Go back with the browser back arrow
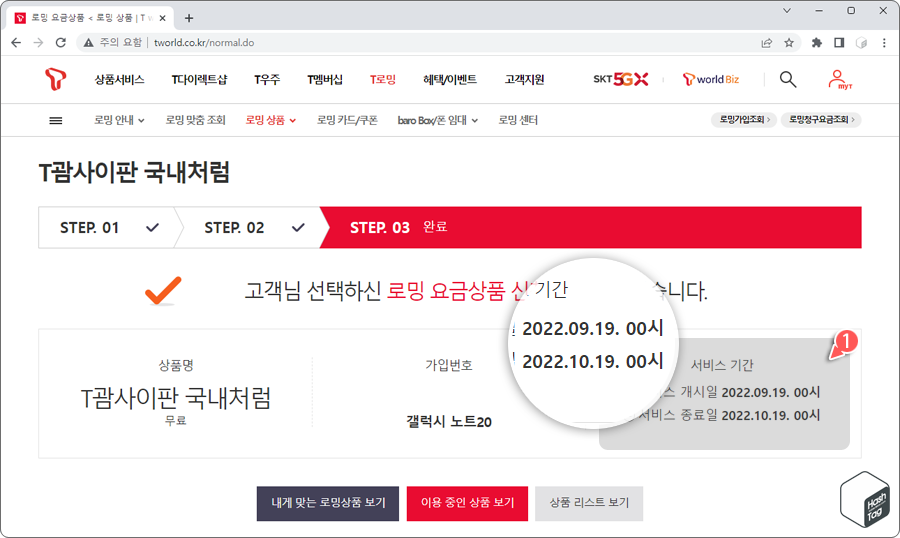 pos(16,42)
